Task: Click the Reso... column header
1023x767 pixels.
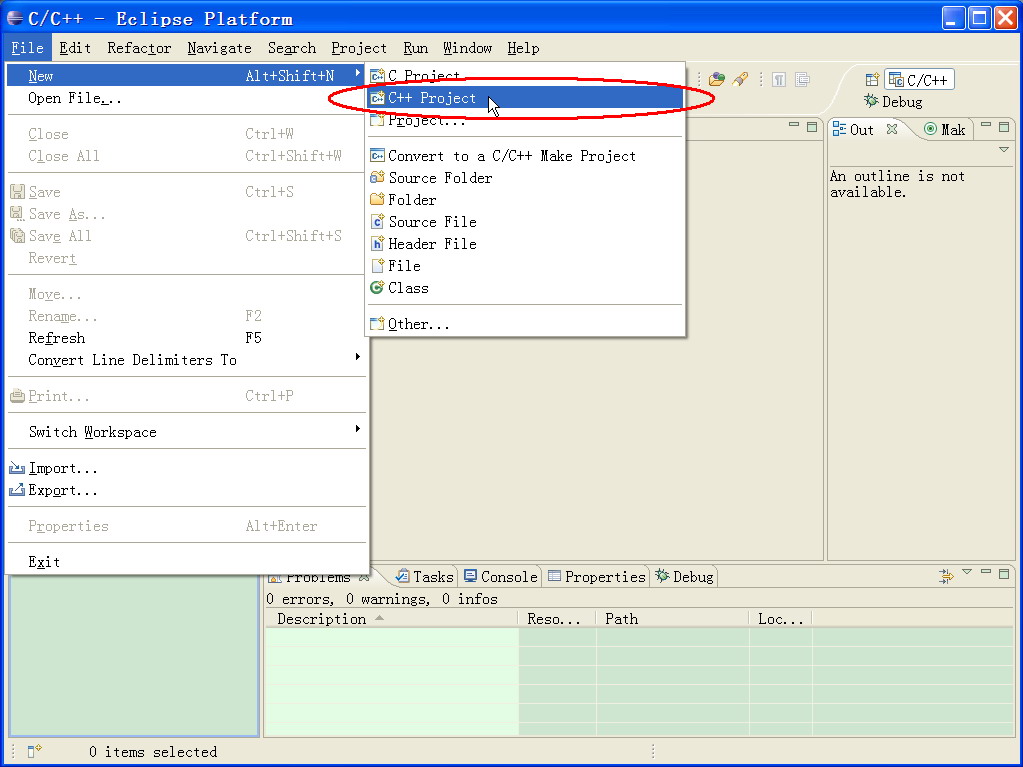Action: click(557, 618)
